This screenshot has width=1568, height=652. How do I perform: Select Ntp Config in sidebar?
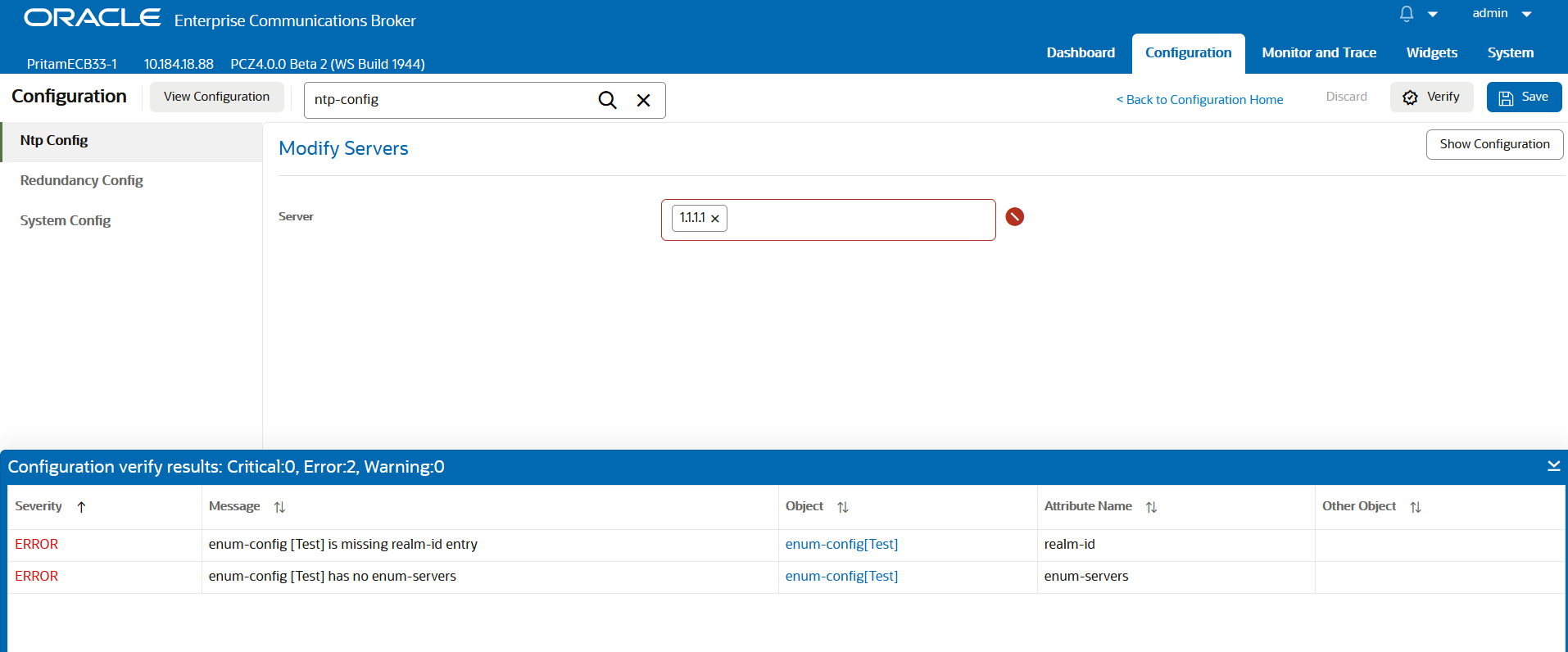click(131, 141)
